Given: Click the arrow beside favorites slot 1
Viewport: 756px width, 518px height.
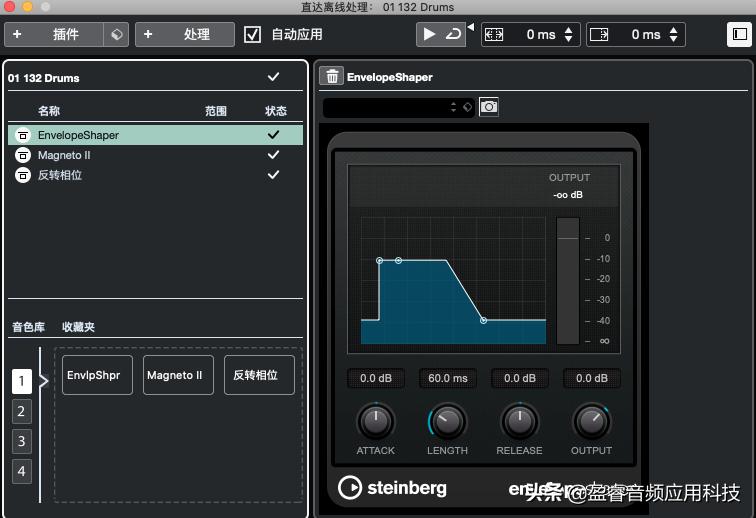Looking at the screenshot, I should (x=44, y=382).
